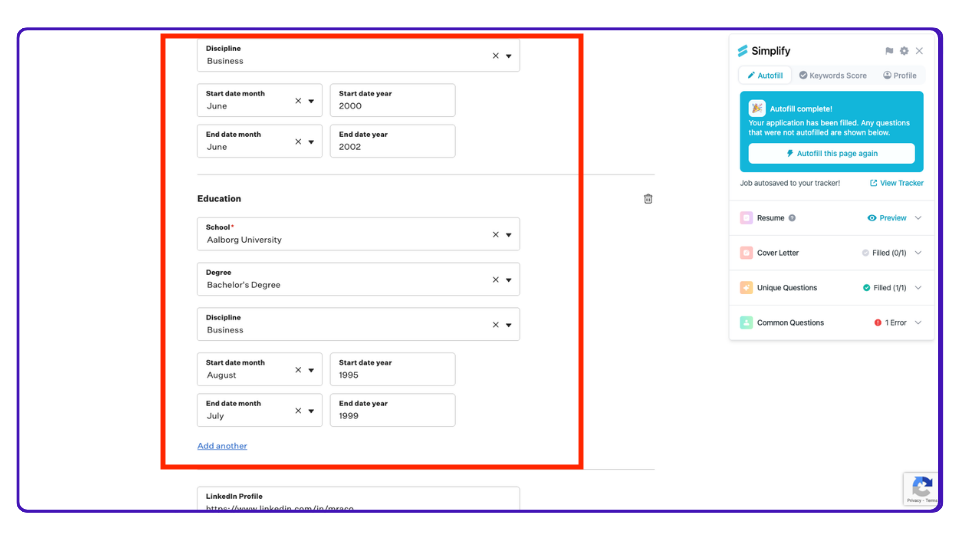Preview the resume
This screenshot has height=540, width=960.
tap(887, 218)
